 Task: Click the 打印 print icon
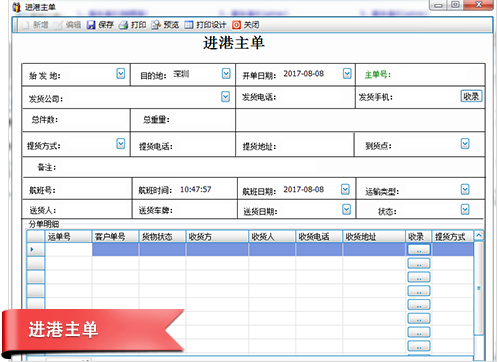tap(123, 25)
